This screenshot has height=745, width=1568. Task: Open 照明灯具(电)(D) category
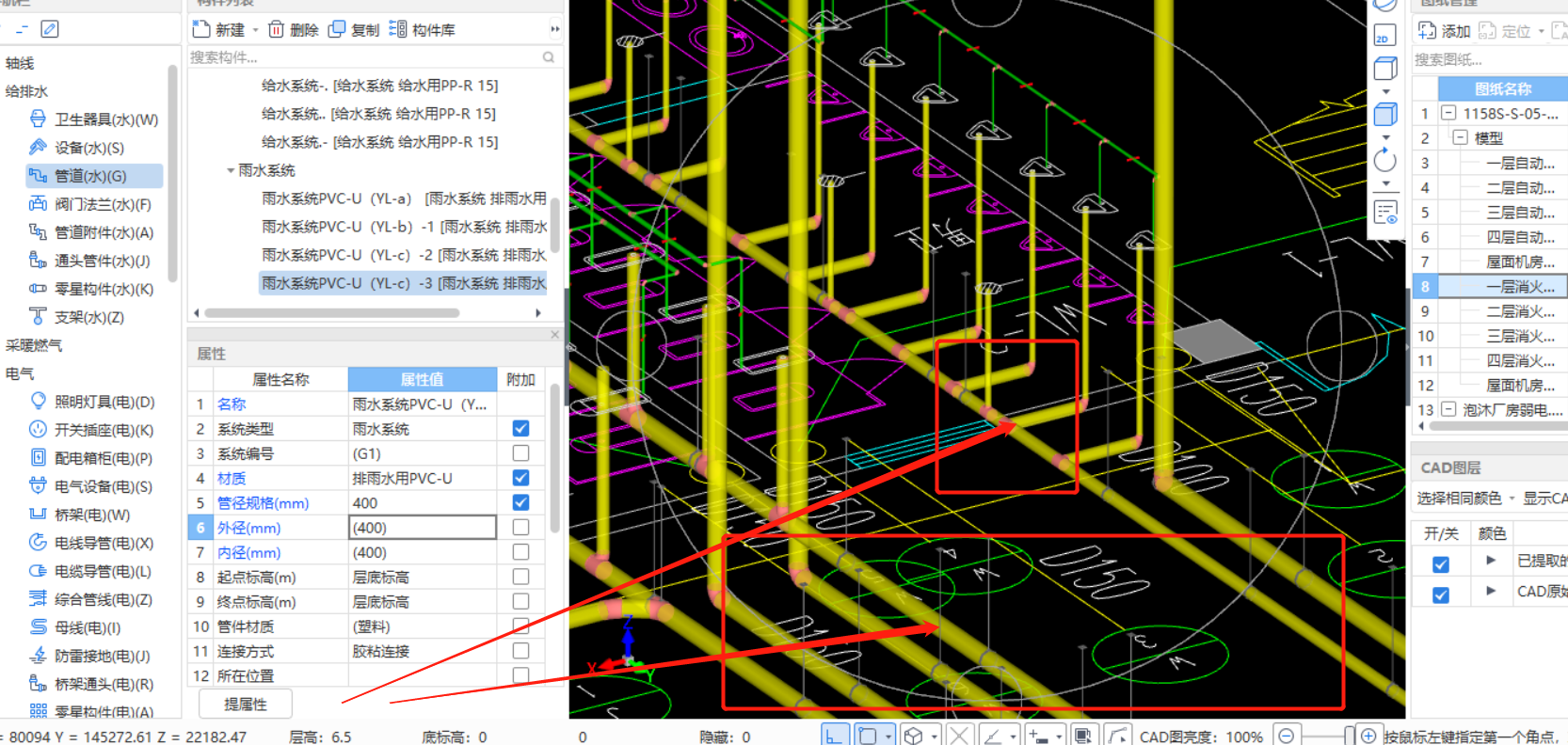pos(94,402)
